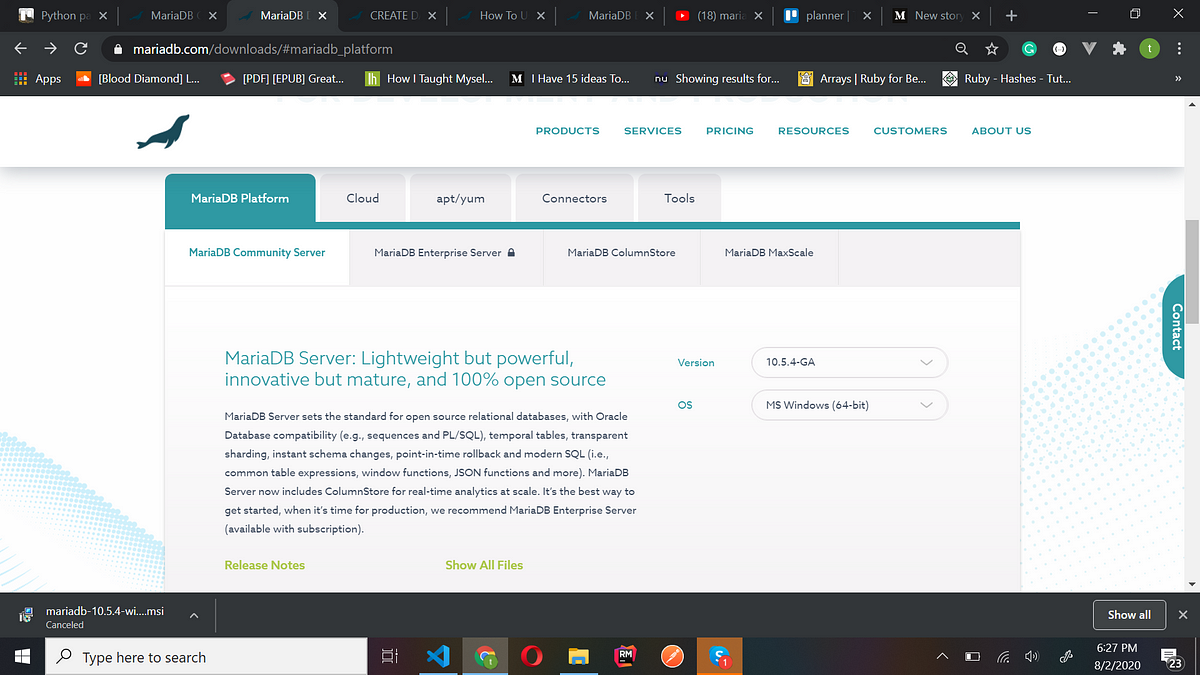Open Postman from the taskbar
Image resolution: width=1200 pixels, height=675 pixels.
tap(673, 657)
